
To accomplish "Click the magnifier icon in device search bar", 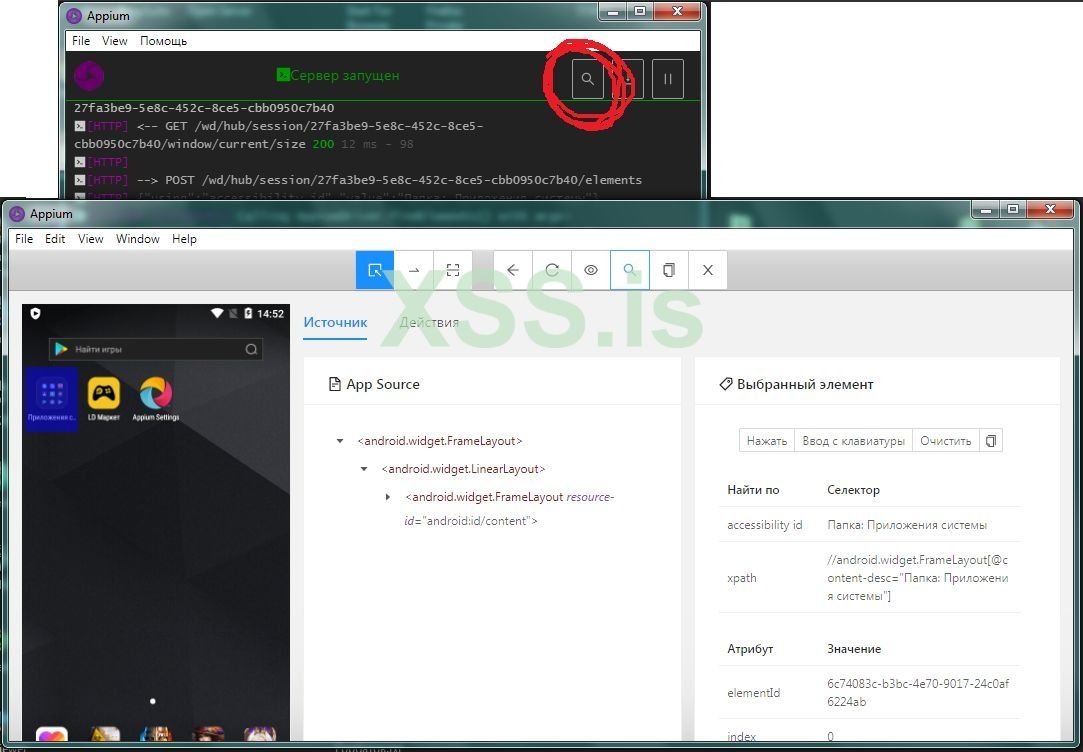I will [251, 349].
